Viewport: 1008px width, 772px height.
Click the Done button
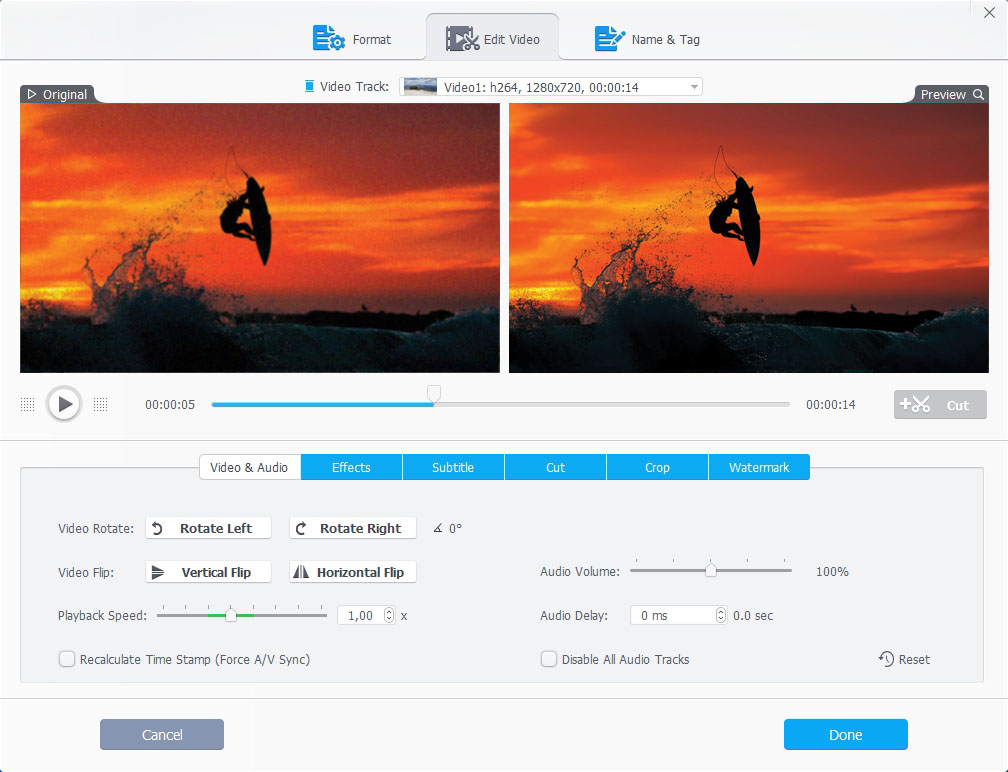pos(845,735)
